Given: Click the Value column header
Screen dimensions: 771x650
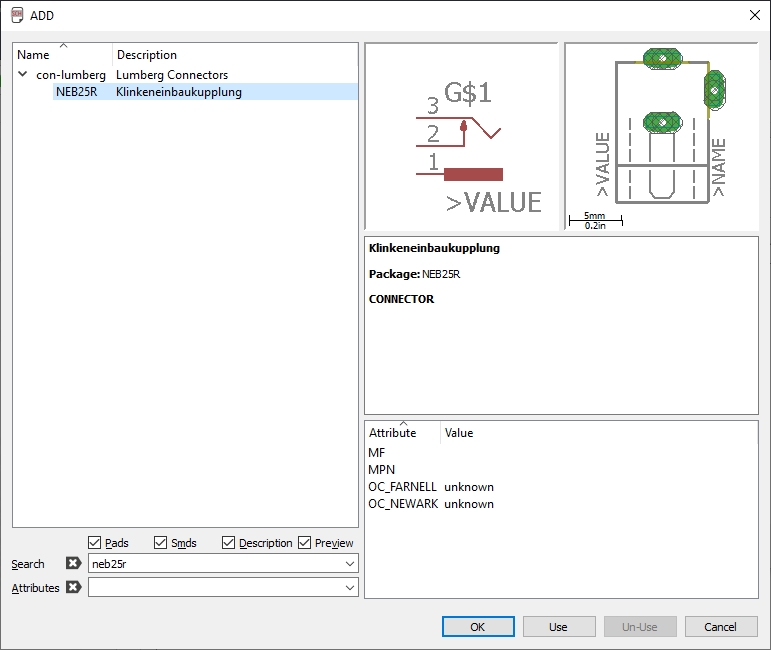Looking at the screenshot, I should pyautogui.click(x=599, y=433).
